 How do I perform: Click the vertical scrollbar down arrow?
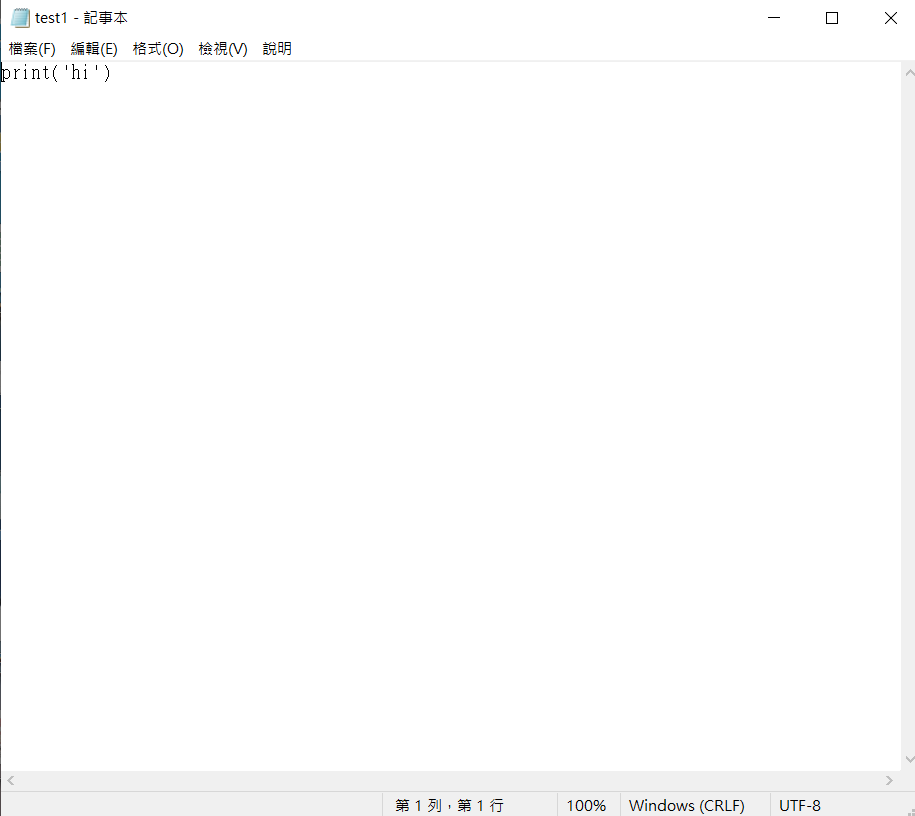tap(909, 759)
